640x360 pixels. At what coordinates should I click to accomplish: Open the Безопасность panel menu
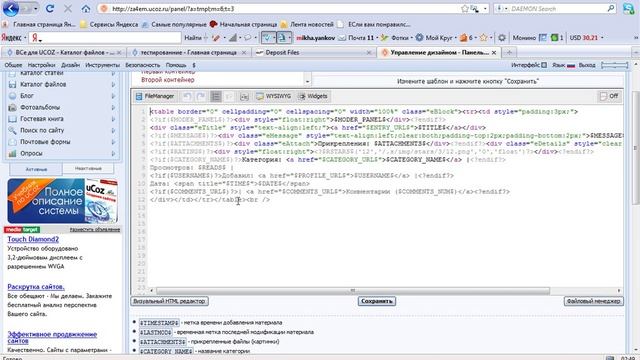[x=142, y=65]
